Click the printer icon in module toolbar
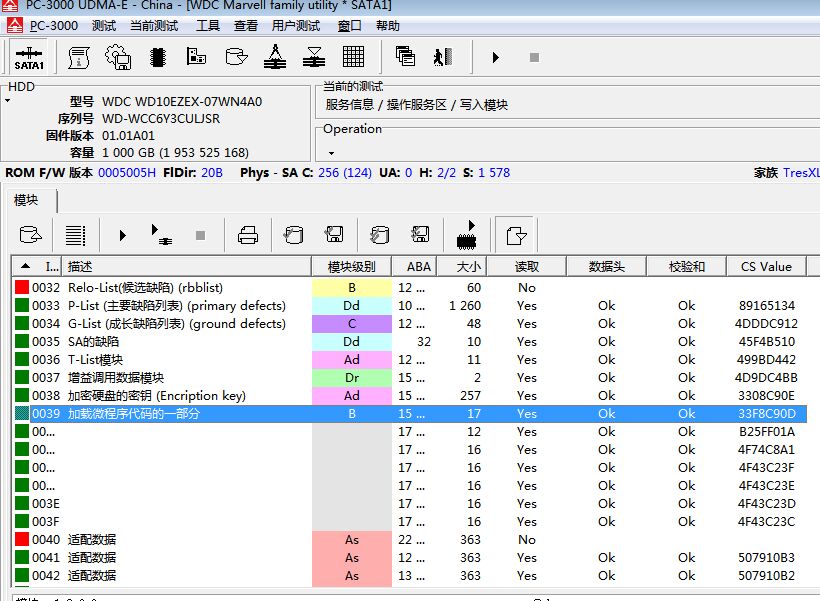820x601 pixels. pos(247,236)
